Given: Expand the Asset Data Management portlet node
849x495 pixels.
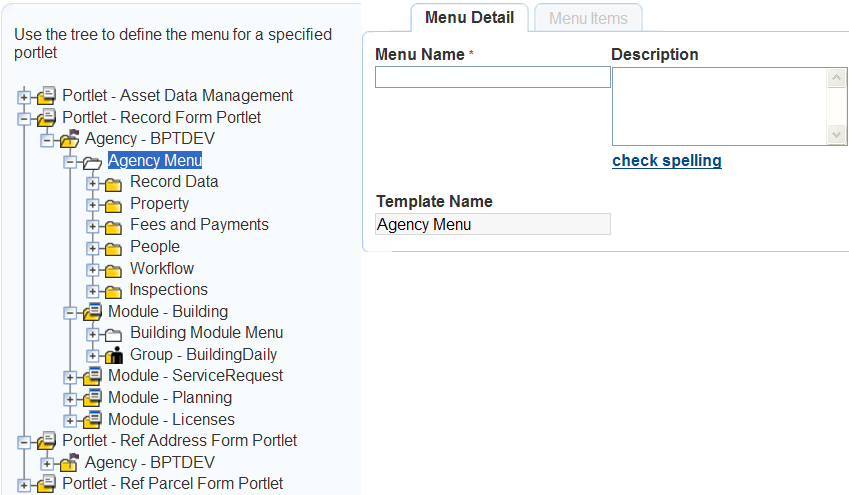Looking at the screenshot, I should pos(25,97).
